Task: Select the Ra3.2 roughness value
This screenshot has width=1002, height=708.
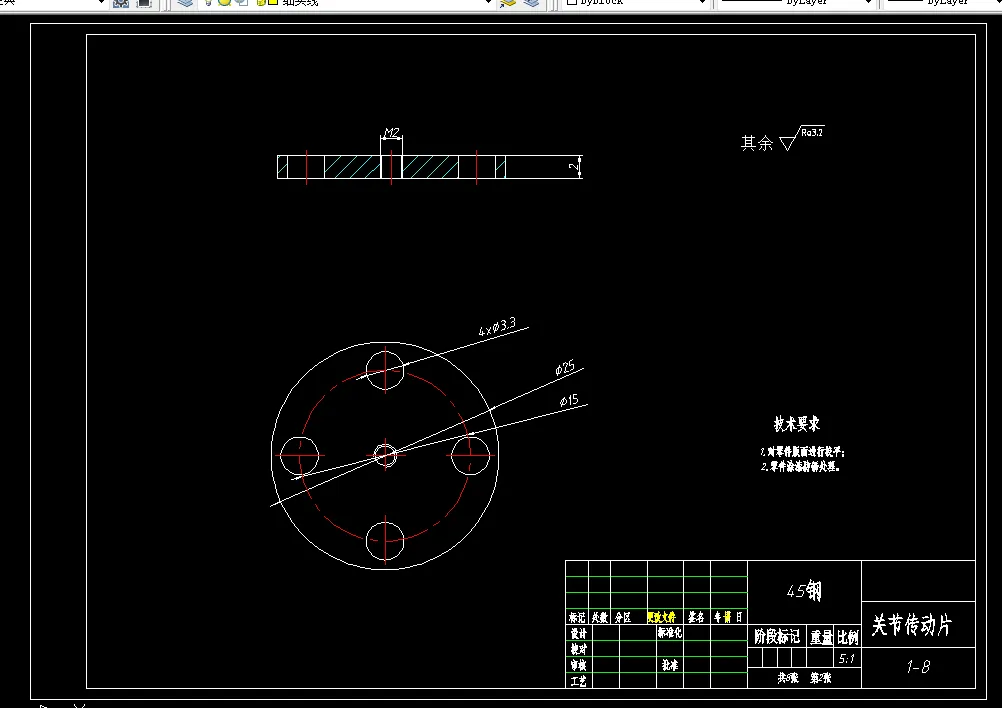Action: (812, 132)
